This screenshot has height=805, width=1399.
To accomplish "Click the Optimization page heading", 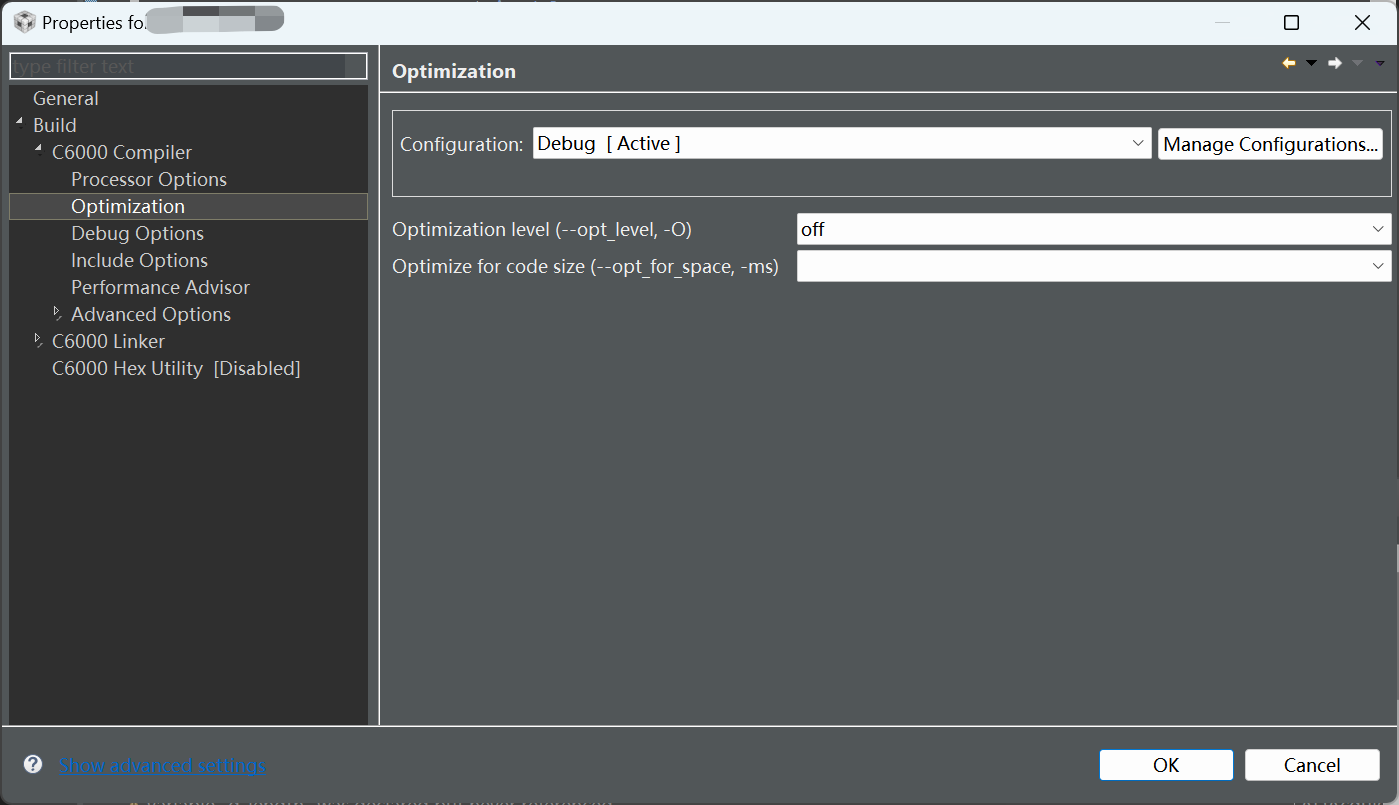I will 454,71.
